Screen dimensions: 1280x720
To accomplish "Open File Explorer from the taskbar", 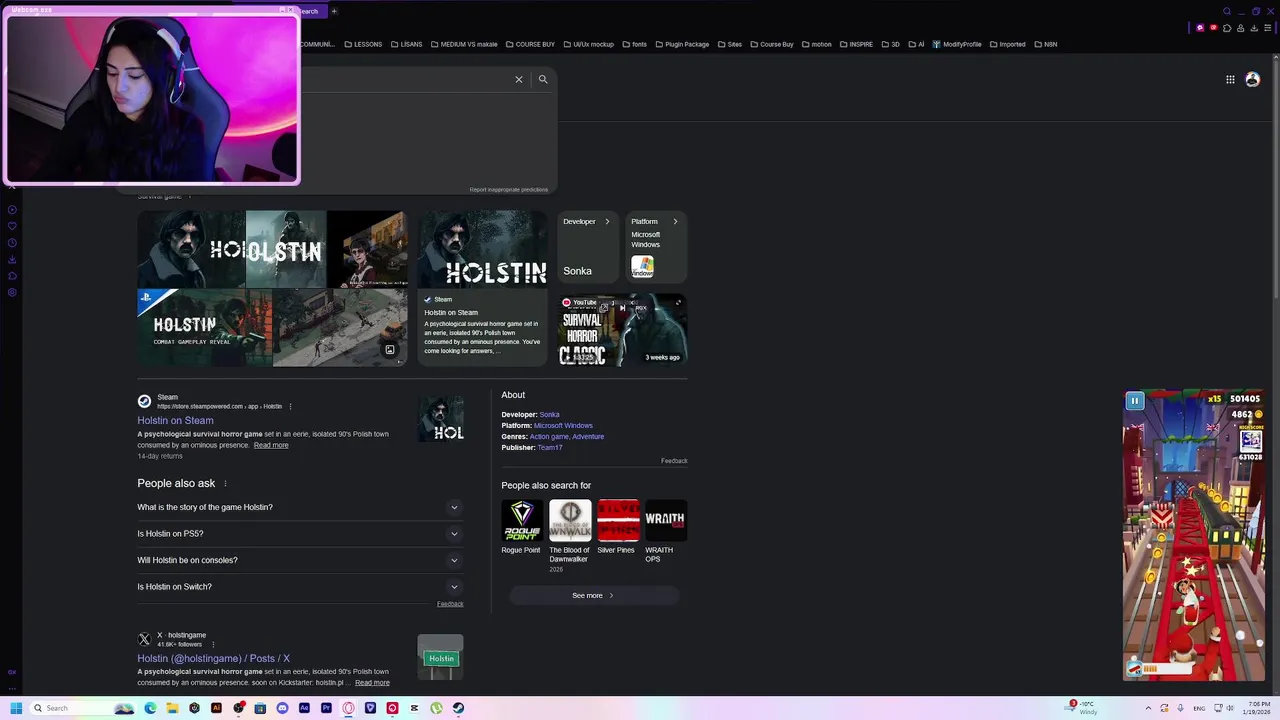I will [172, 708].
